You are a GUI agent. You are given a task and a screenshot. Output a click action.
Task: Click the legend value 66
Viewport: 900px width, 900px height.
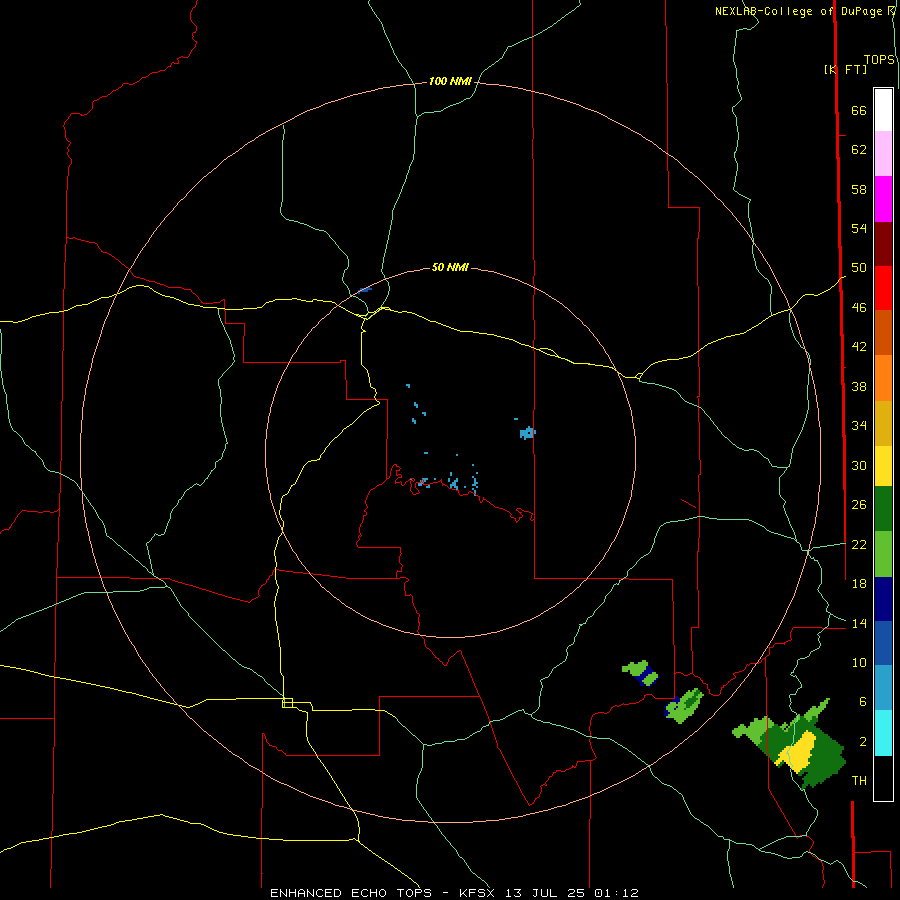click(859, 110)
